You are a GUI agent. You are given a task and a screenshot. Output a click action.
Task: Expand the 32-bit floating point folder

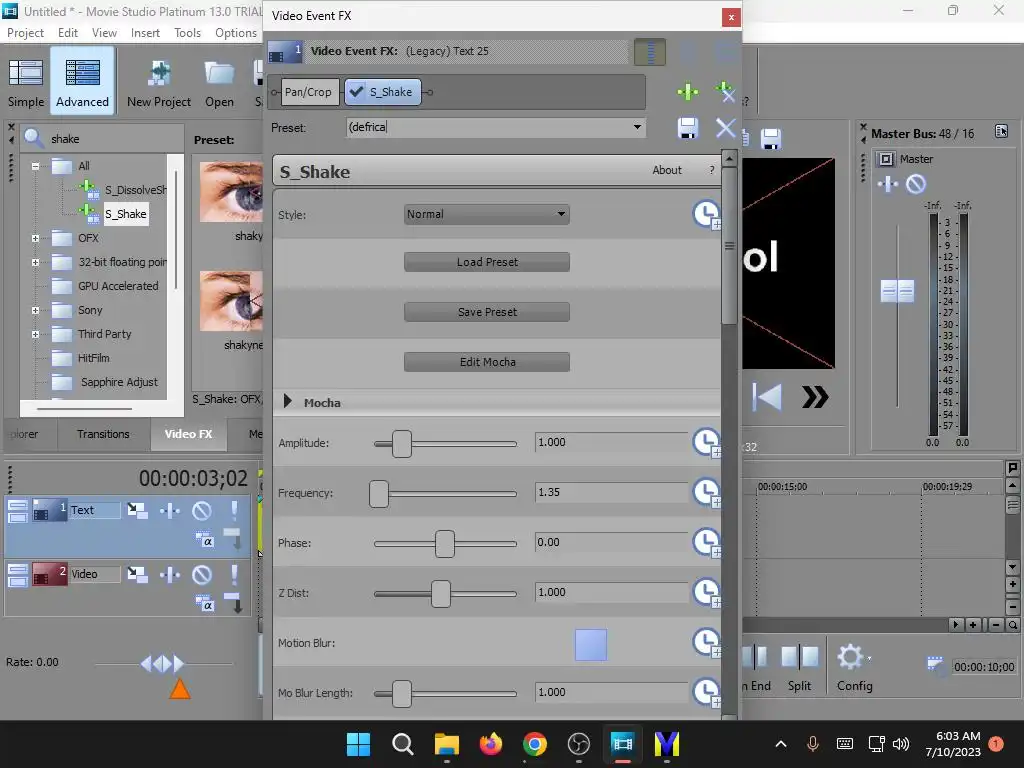pos(35,263)
